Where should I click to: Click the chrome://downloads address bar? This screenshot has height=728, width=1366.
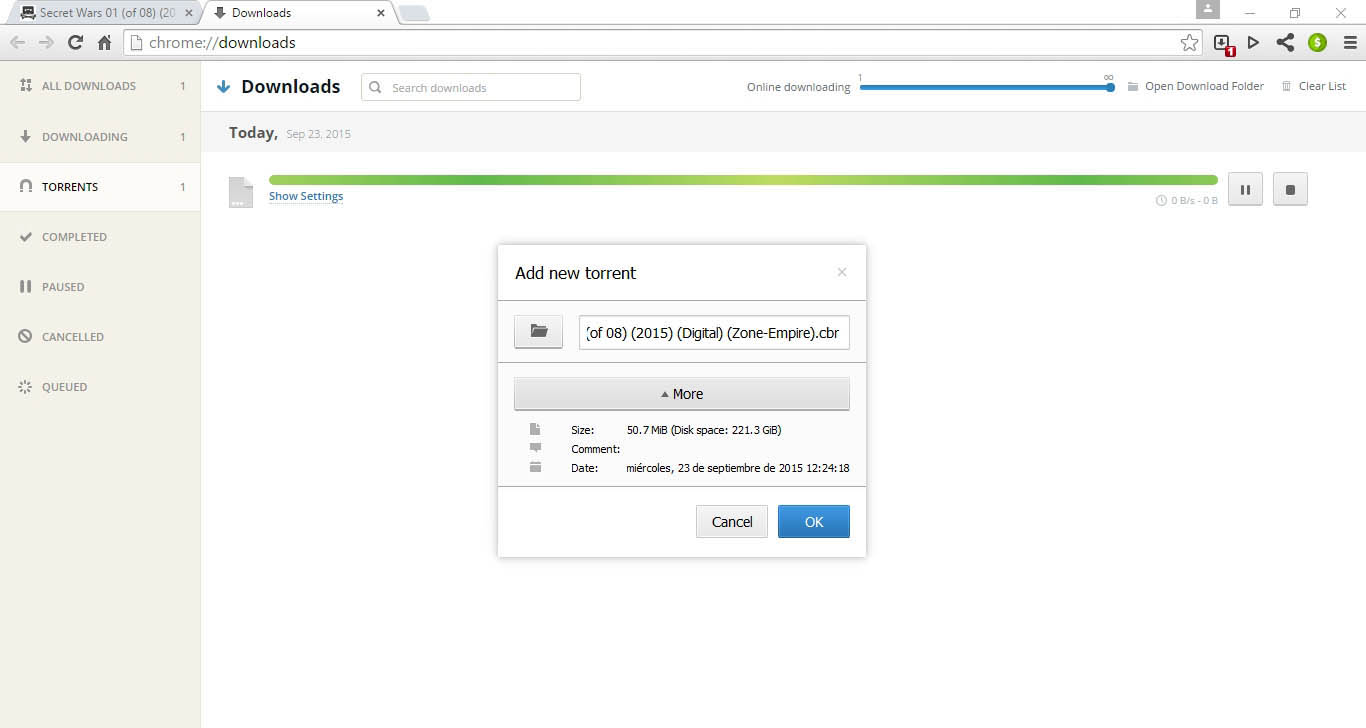click(x=664, y=42)
